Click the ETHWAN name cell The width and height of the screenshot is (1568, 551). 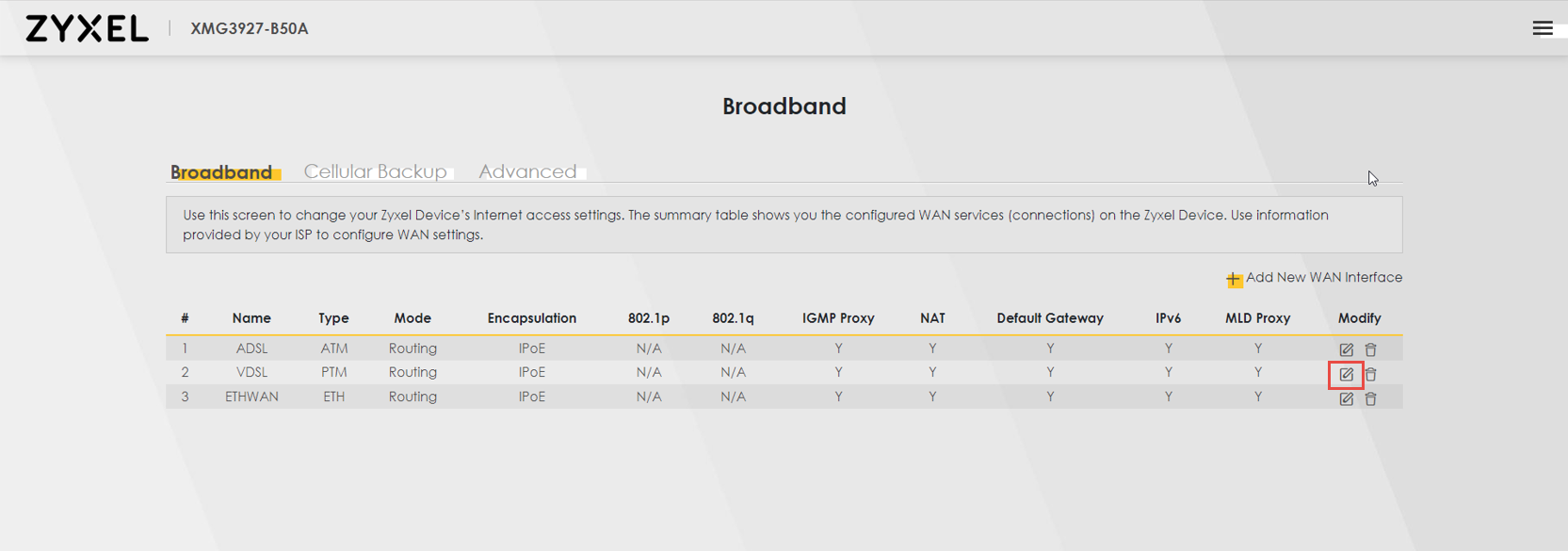(251, 397)
